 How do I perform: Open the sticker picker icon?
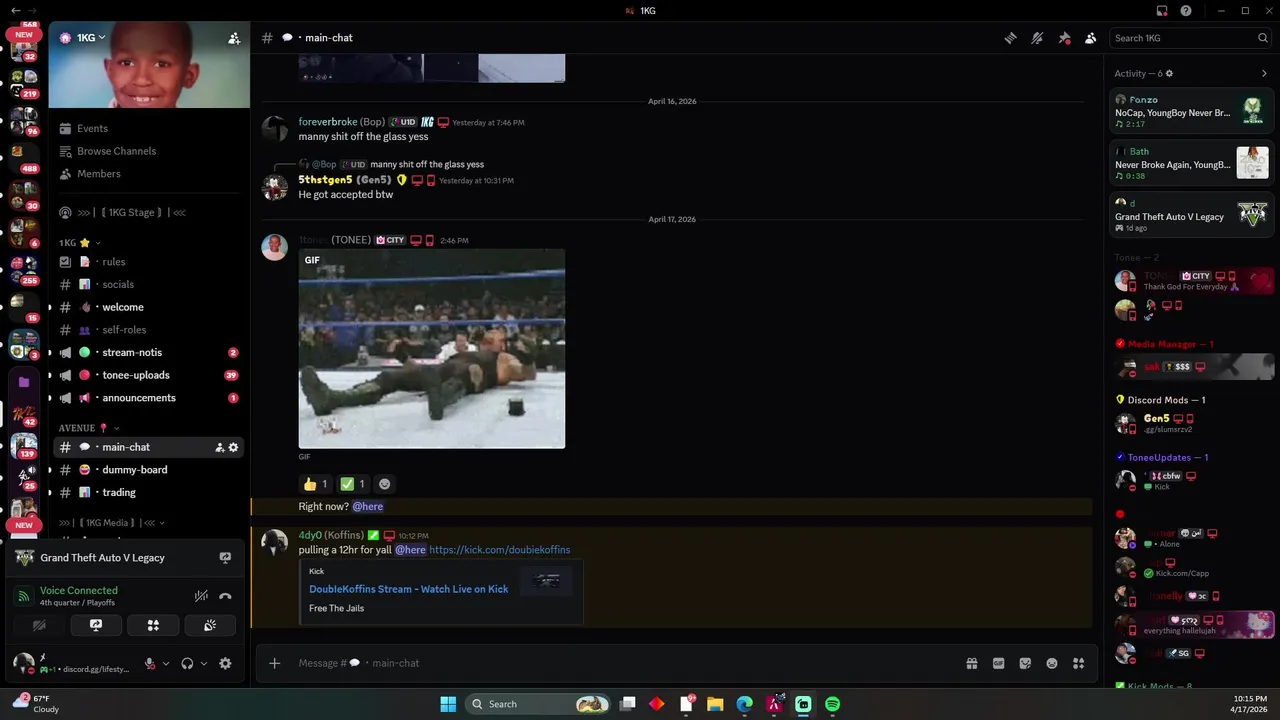pyautogui.click(x=1025, y=663)
